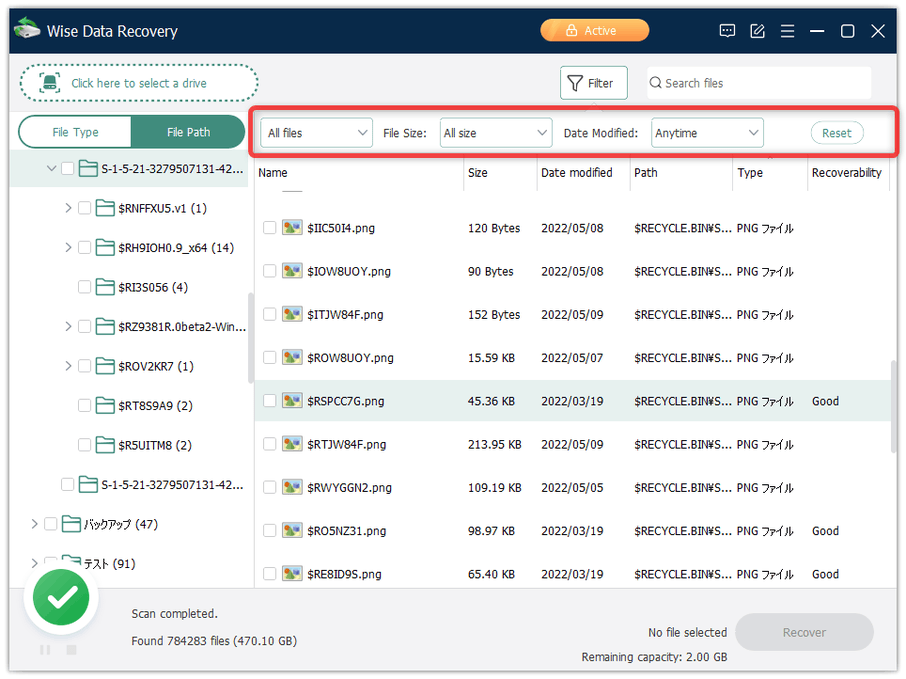Click the Search files input field
This screenshot has height=679, width=906.
[759, 83]
